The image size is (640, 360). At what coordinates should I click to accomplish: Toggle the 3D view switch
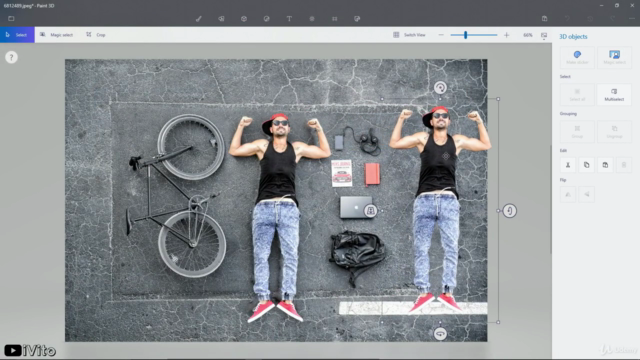pos(410,35)
